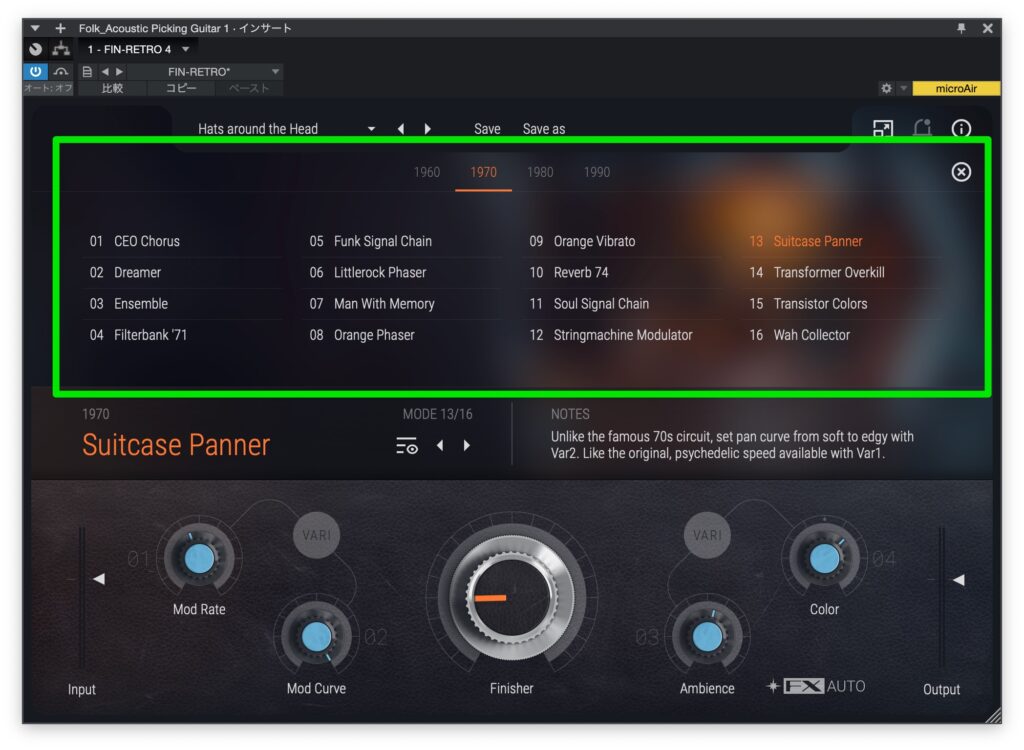Open the Hats around the Head preset dropdown
The height and width of the screenshot is (750, 1024).
coord(371,129)
